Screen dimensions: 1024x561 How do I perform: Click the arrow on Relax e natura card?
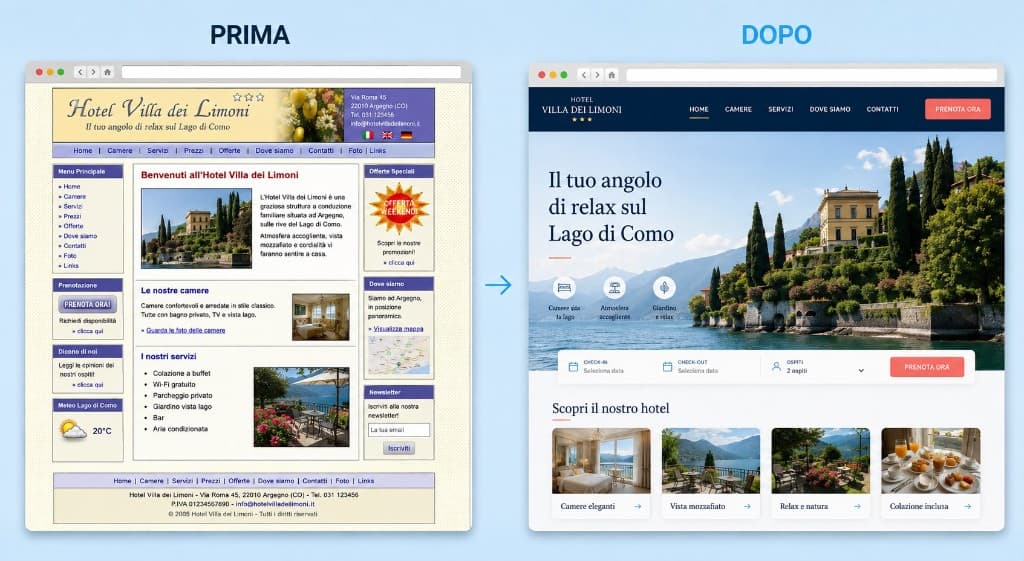point(857,506)
